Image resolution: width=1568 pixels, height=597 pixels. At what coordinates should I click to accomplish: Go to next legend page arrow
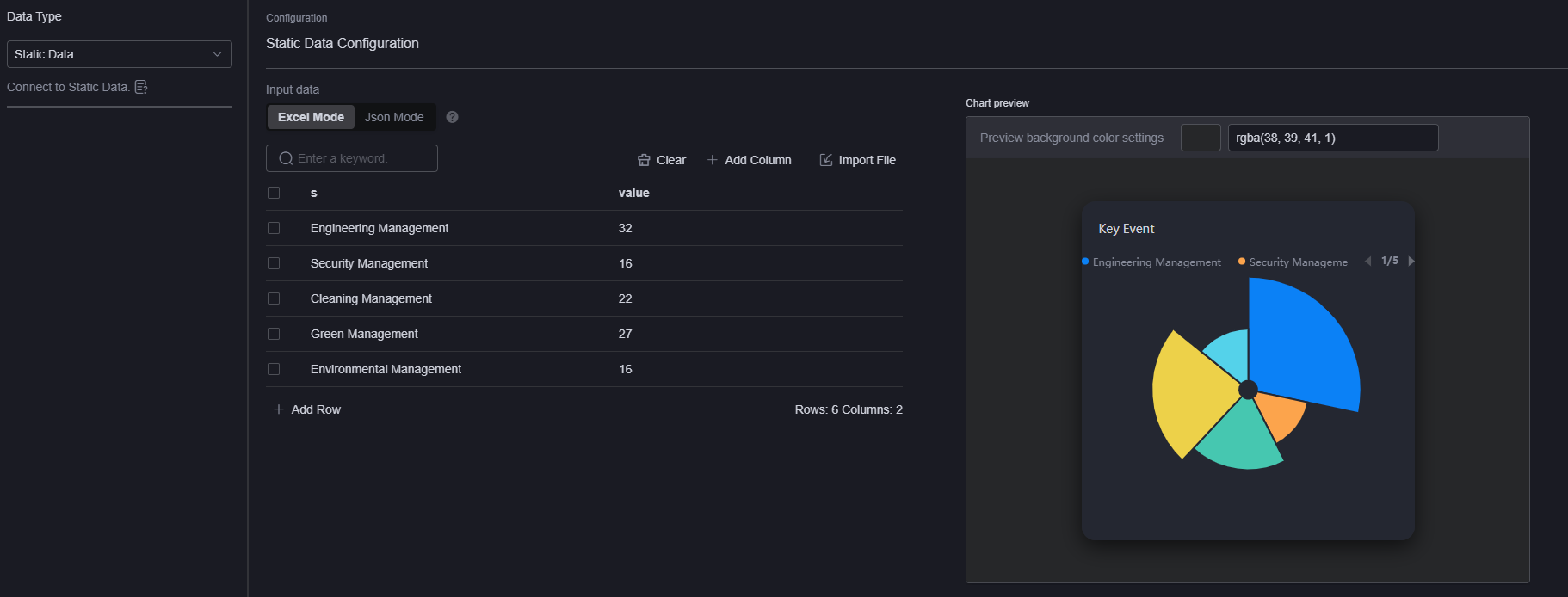click(x=1411, y=261)
